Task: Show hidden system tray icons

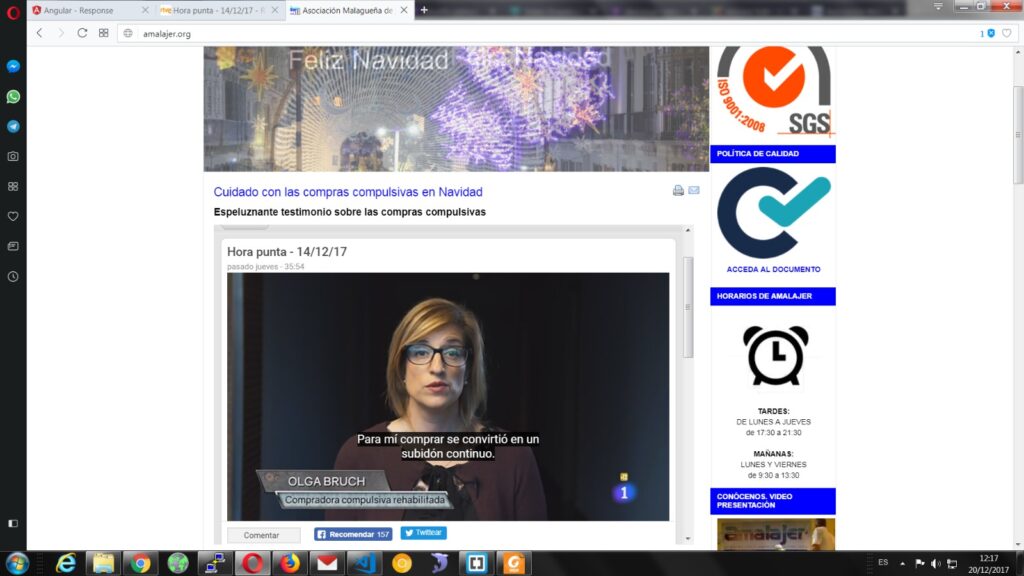Action: pyautogui.click(x=903, y=563)
